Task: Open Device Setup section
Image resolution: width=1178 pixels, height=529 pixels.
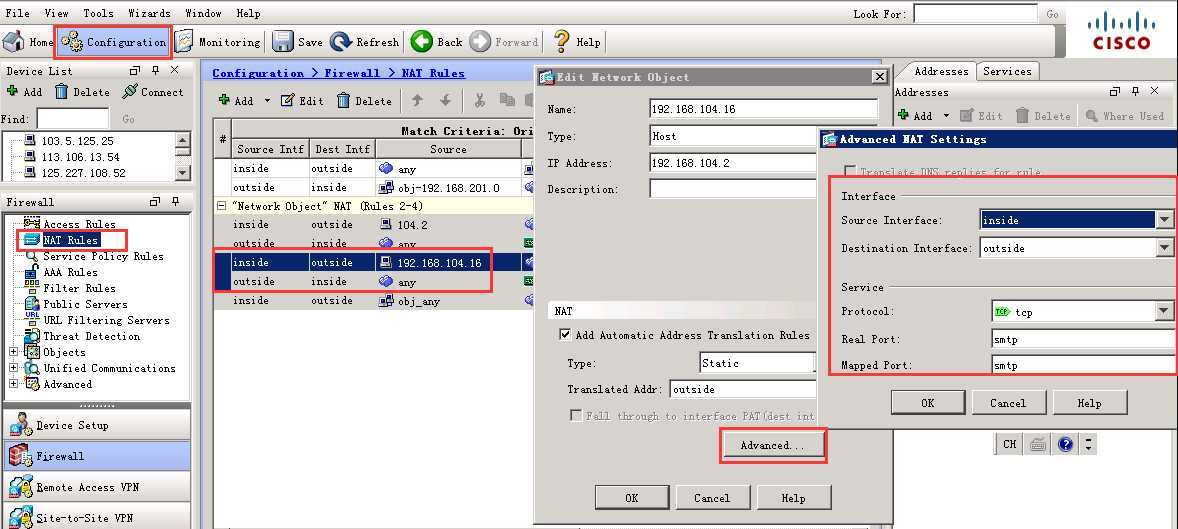Action: point(96,425)
